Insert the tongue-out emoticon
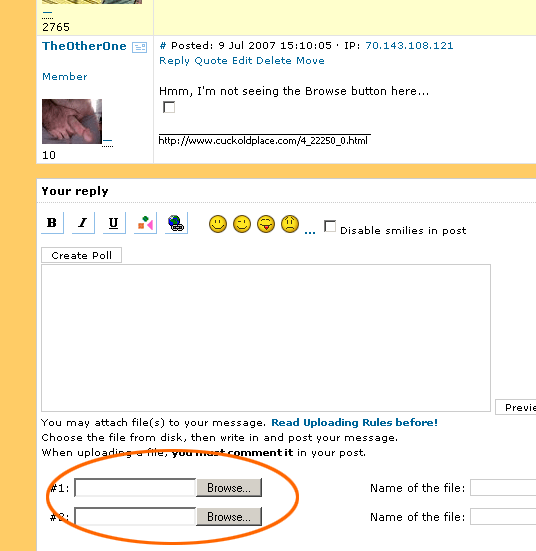 click(x=266, y=224)
